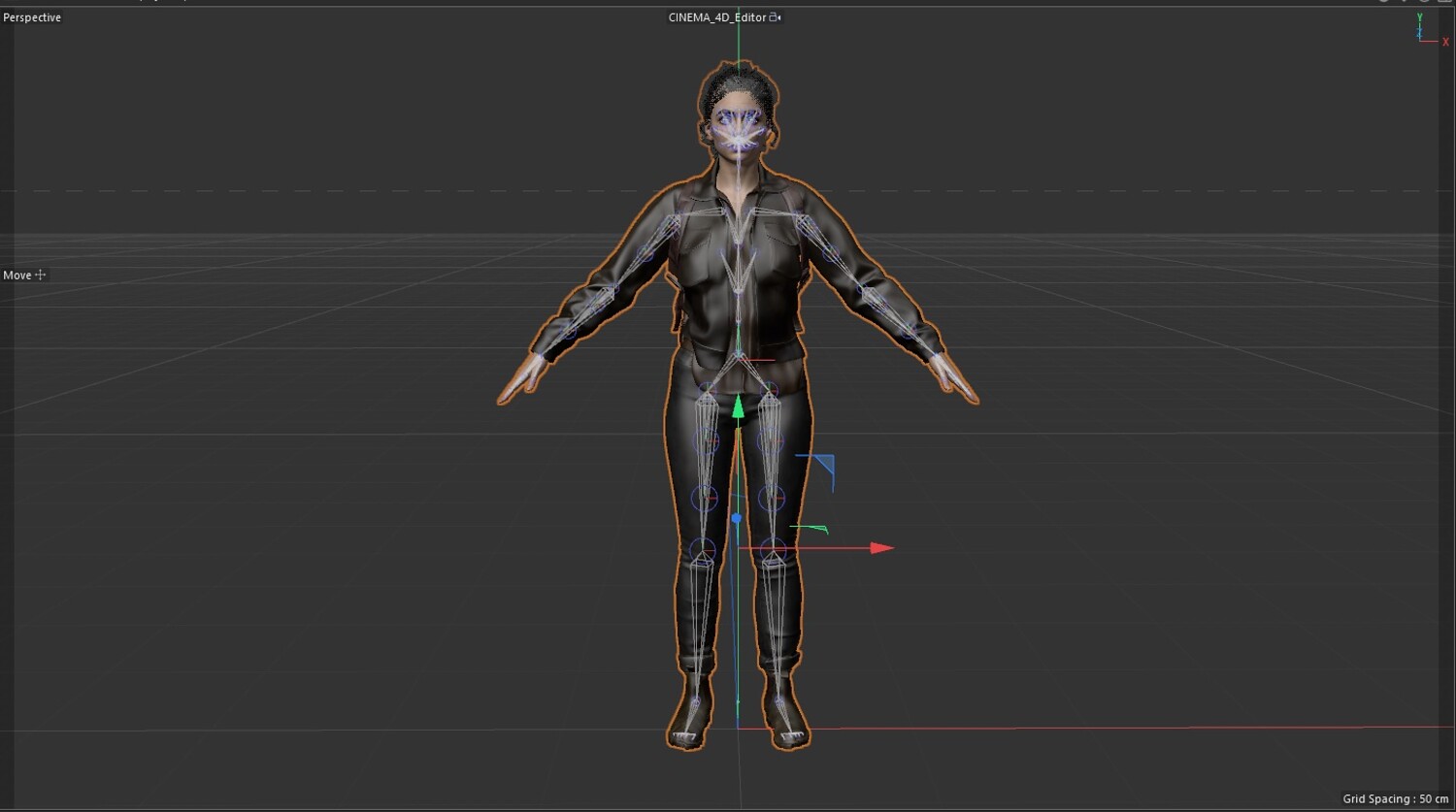Click the cross icon next to Move
Viewport: 1456px width, 812px height.
pyautogui.click(x=40, y=276)
